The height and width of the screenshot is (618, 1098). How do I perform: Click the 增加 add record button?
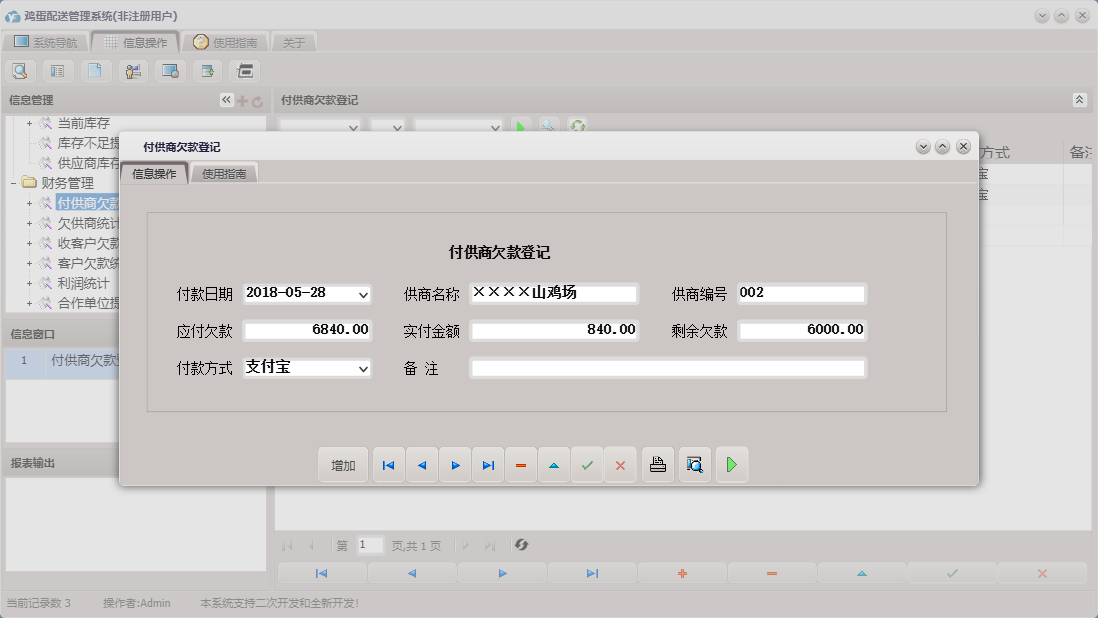[x=343, y=464]
